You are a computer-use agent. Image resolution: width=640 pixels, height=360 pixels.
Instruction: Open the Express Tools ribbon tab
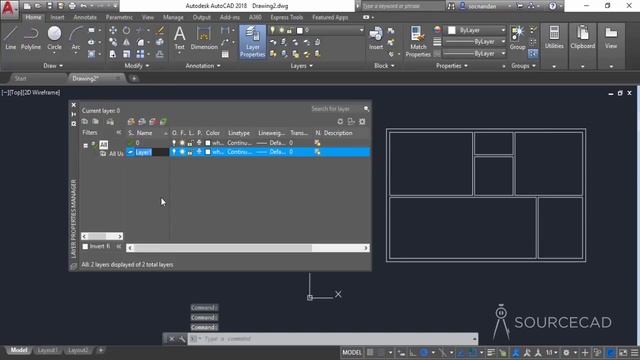point(287,18)
